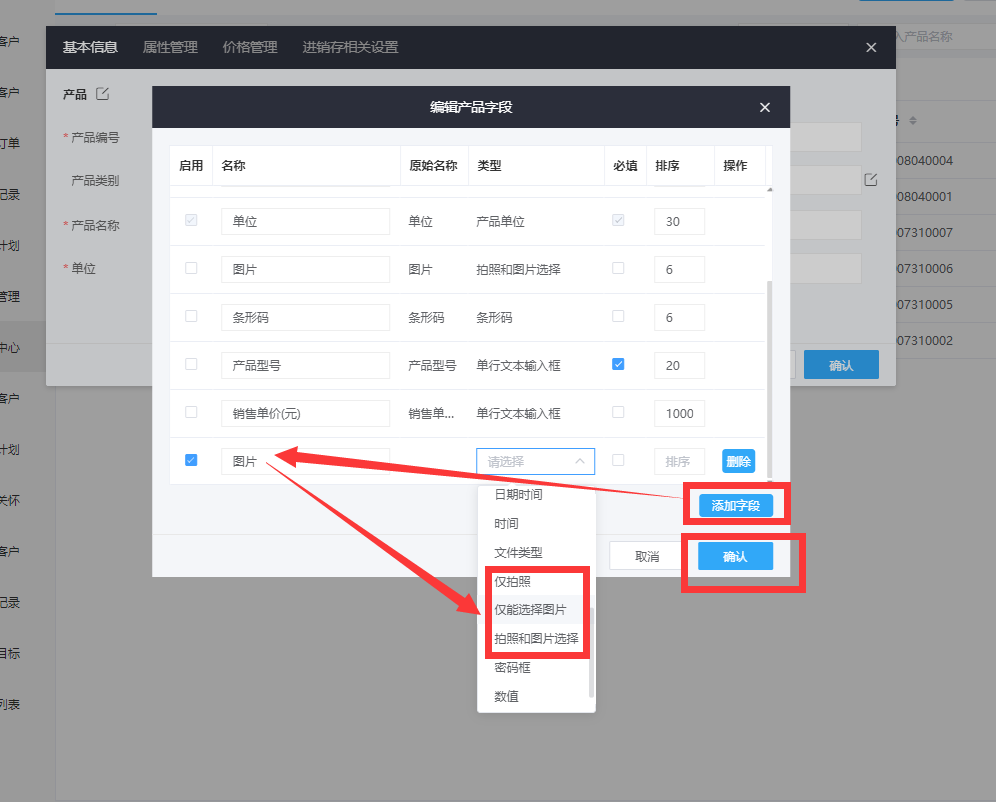Viewport: 996px width, 802px height.
Task: Toggle 必填 checkbox for 销售单价 row
Action: click(x=618, y=412)
